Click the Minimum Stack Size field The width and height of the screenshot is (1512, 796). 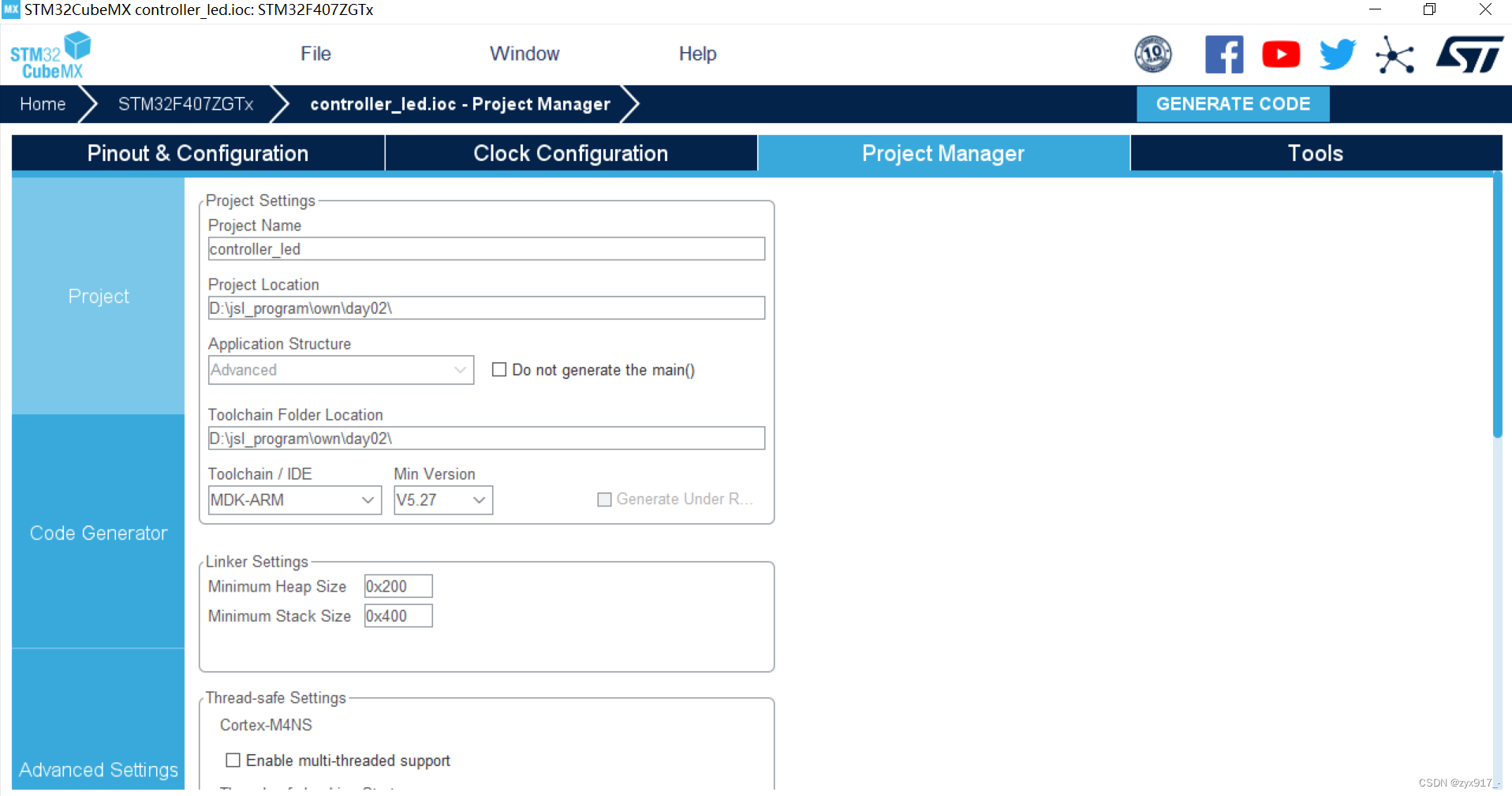[398, 616]
